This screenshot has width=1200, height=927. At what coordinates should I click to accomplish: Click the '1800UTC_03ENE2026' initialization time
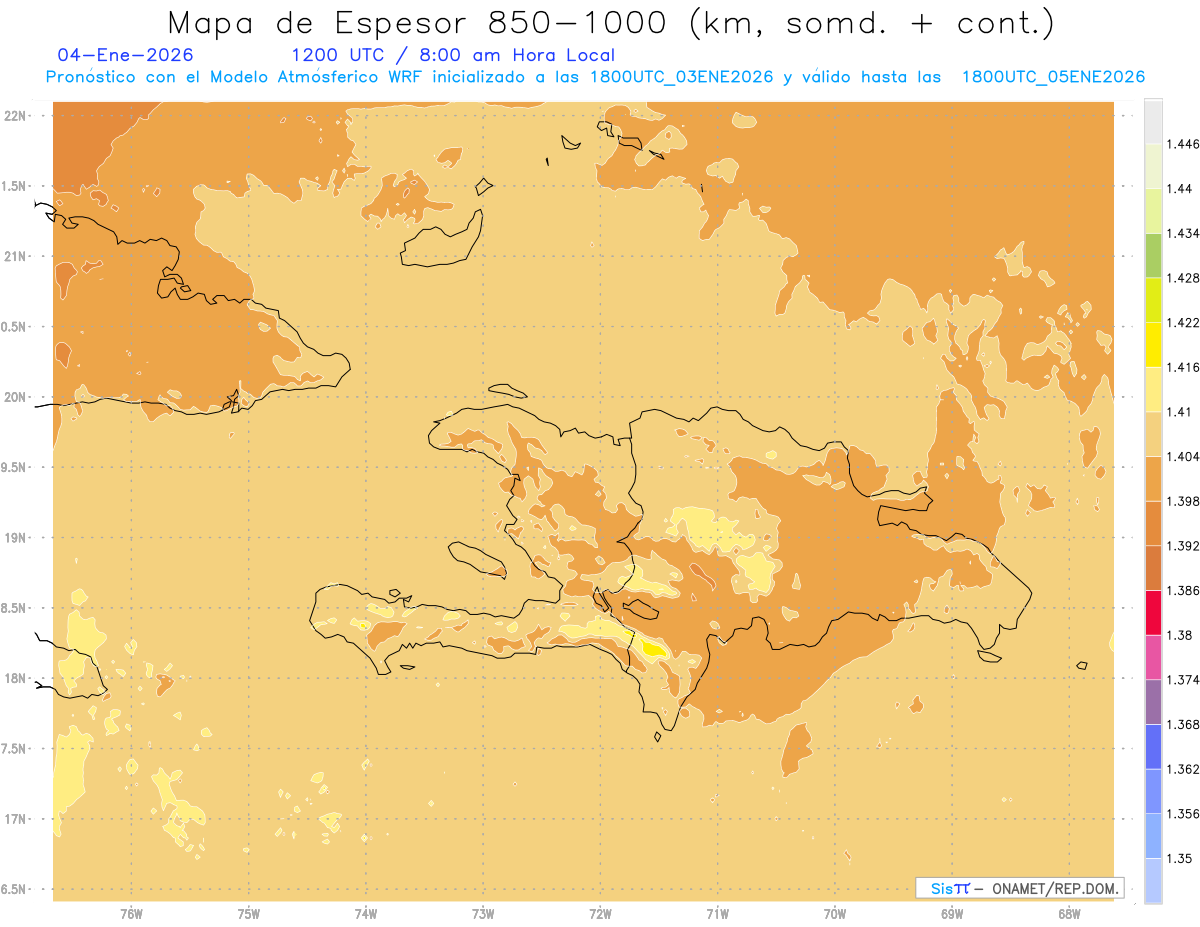click(x=682, y=78)
